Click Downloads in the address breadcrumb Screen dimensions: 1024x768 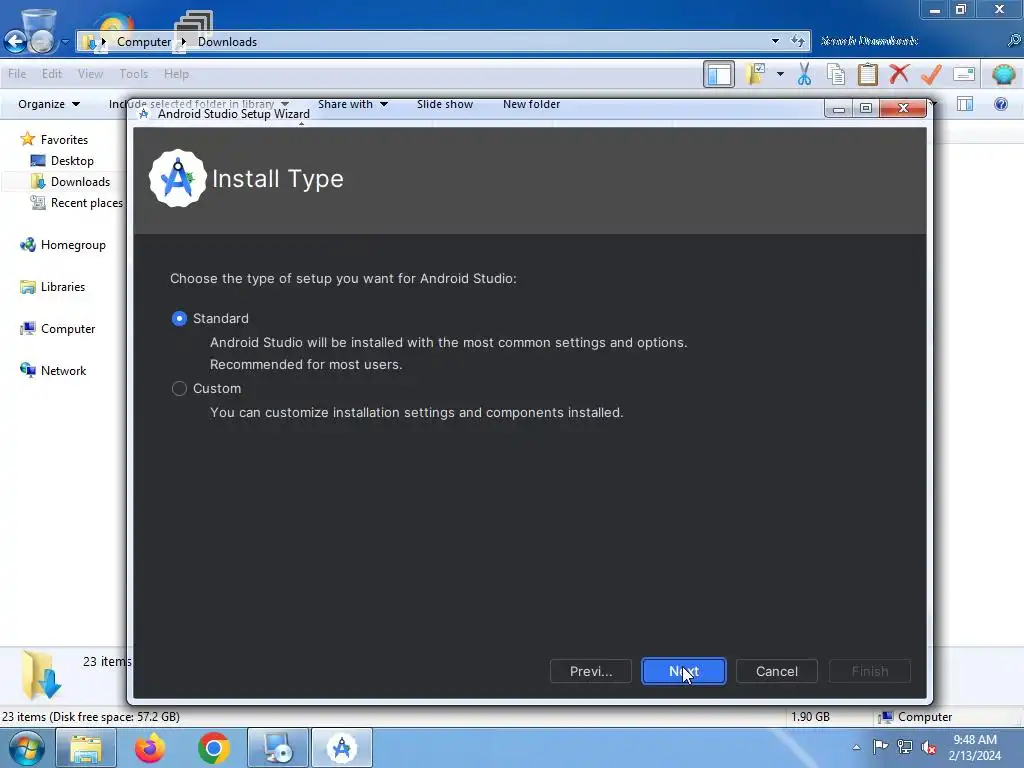pyautogui.click(x=227, y=42)
